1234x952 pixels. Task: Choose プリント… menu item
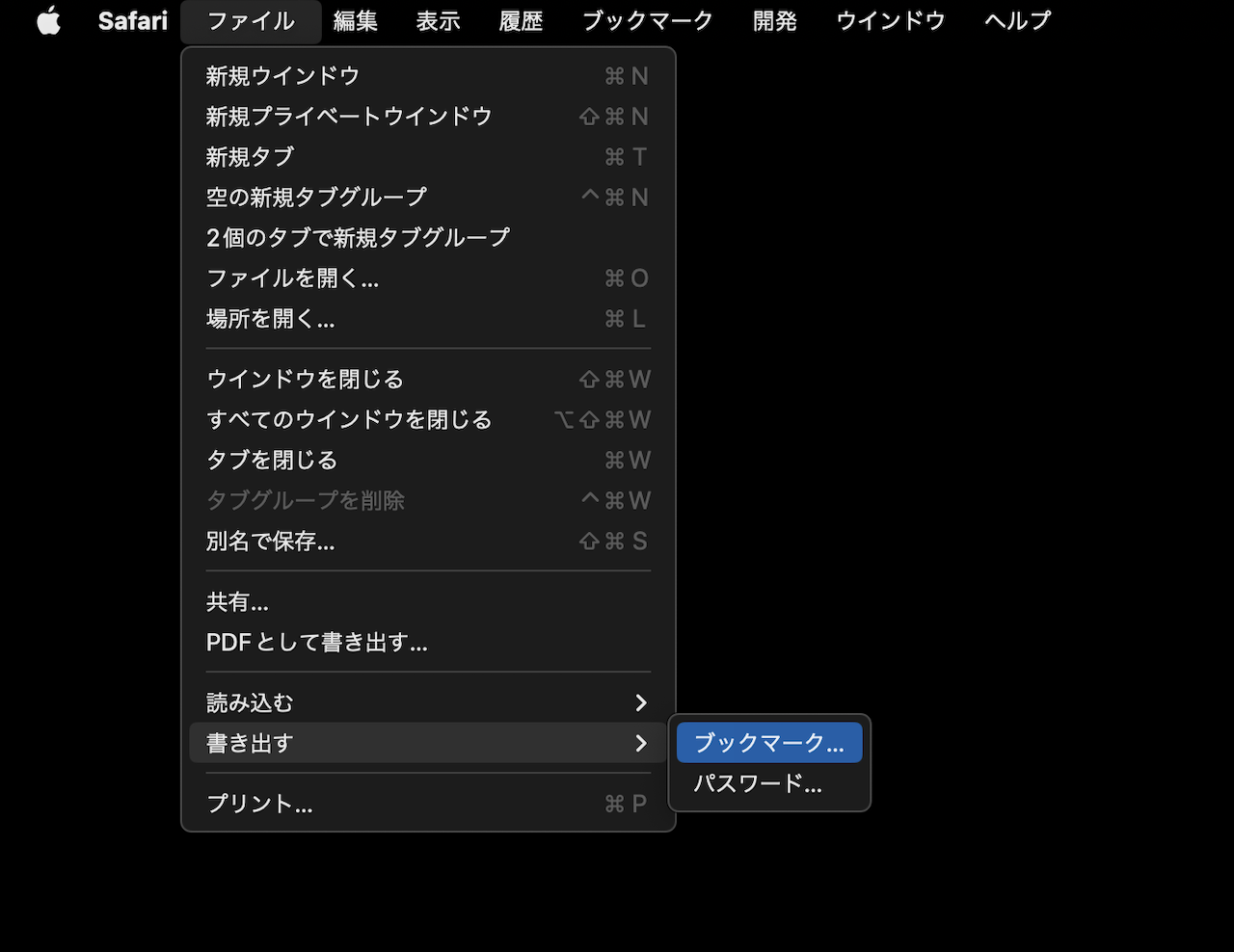click(428, 804)
